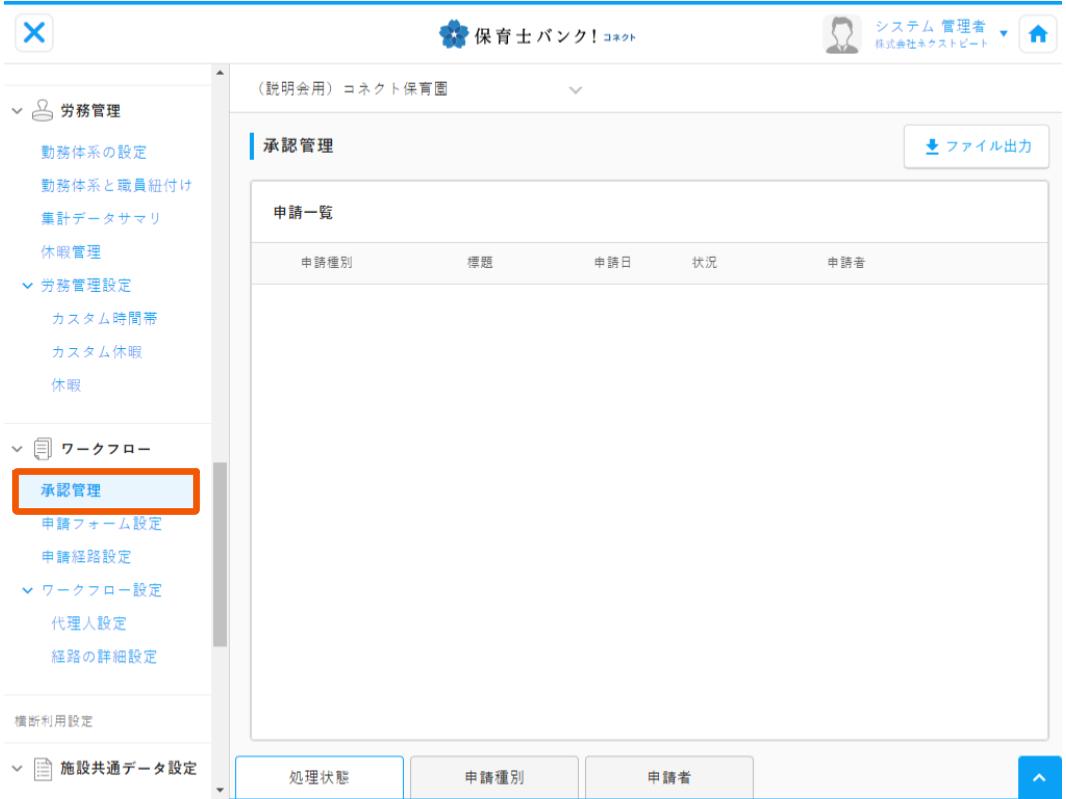Open 申請フォーム設定 in the sidebar
Screen dimensions: 1066x799
click(x=101, y=523)
